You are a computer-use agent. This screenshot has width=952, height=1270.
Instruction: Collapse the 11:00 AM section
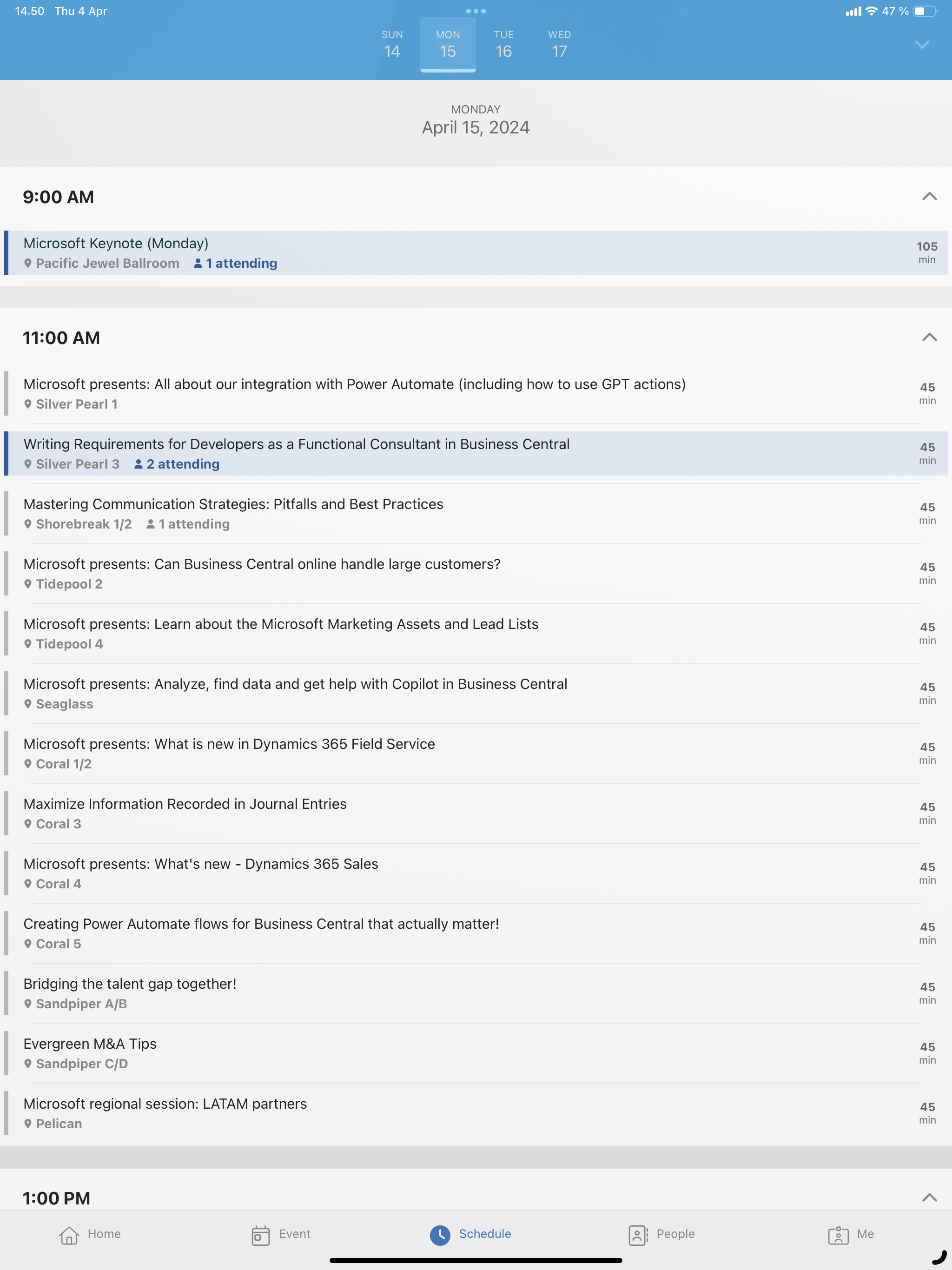(x=929, y=337)
